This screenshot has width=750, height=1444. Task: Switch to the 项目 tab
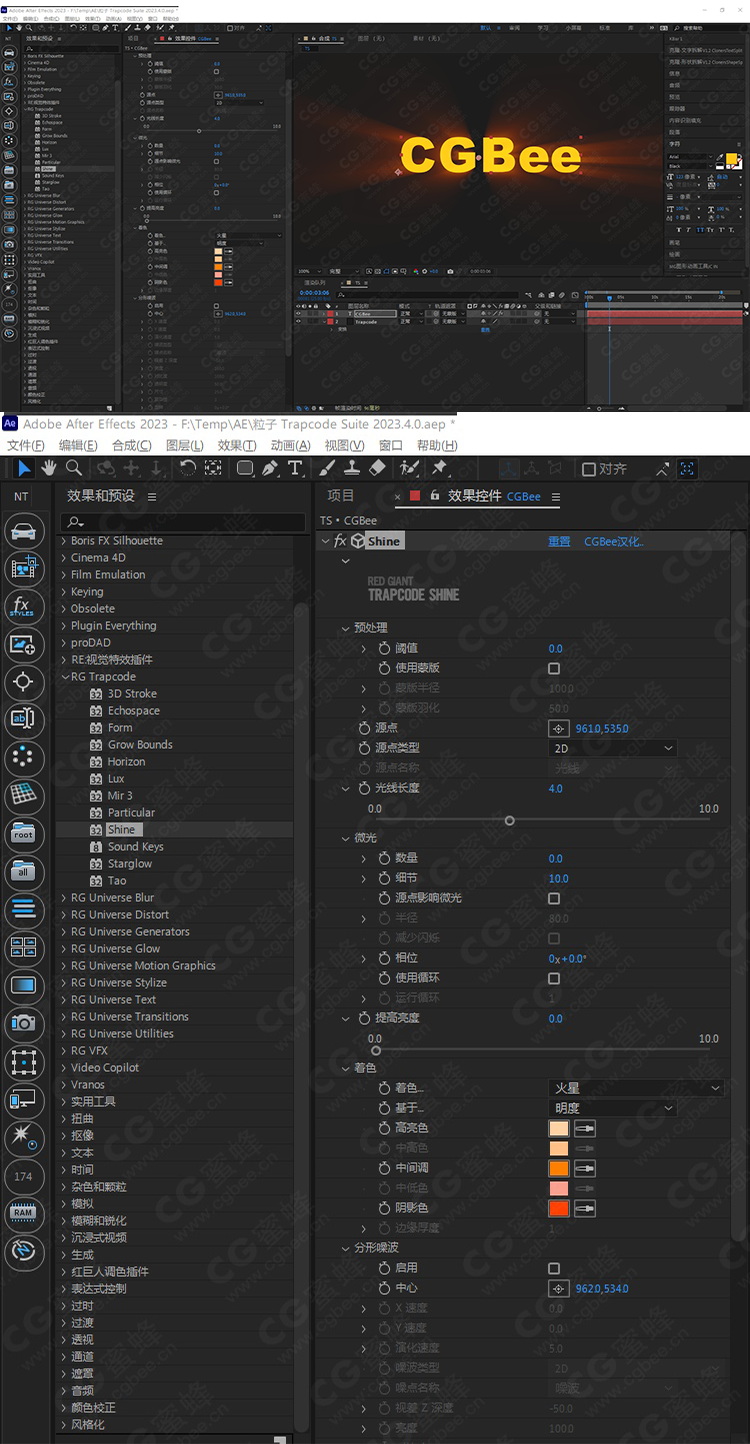pyautogui.click(x=341, y=496)
